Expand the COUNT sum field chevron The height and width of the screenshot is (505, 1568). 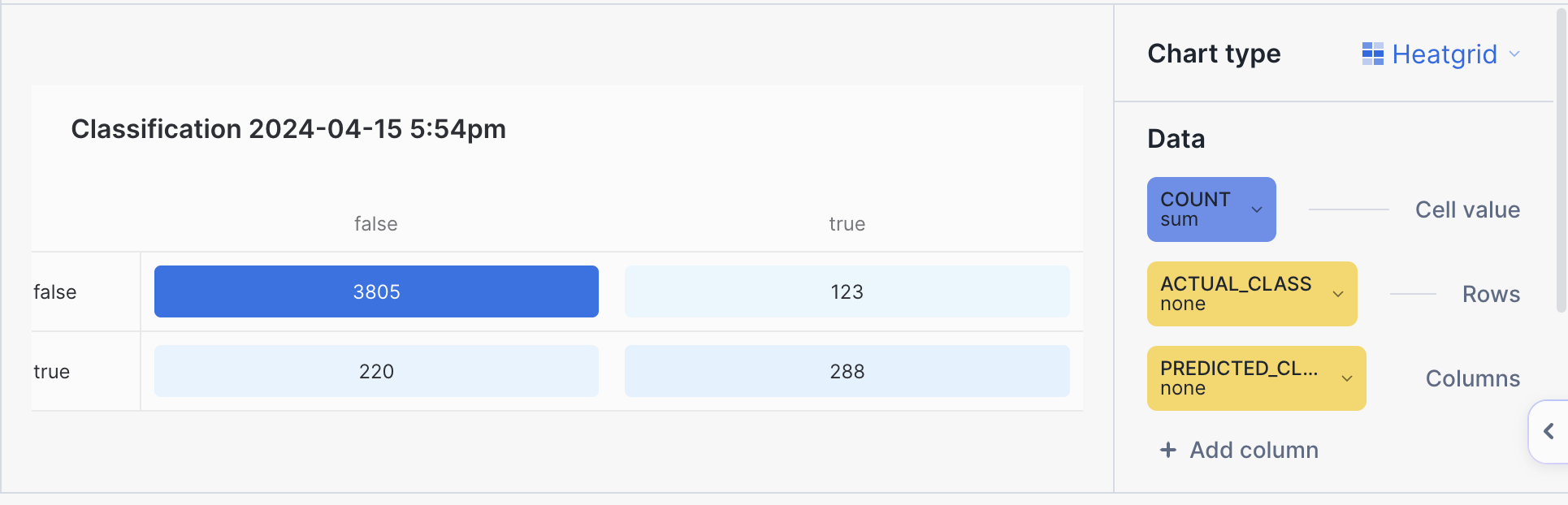coord(1257,209)
